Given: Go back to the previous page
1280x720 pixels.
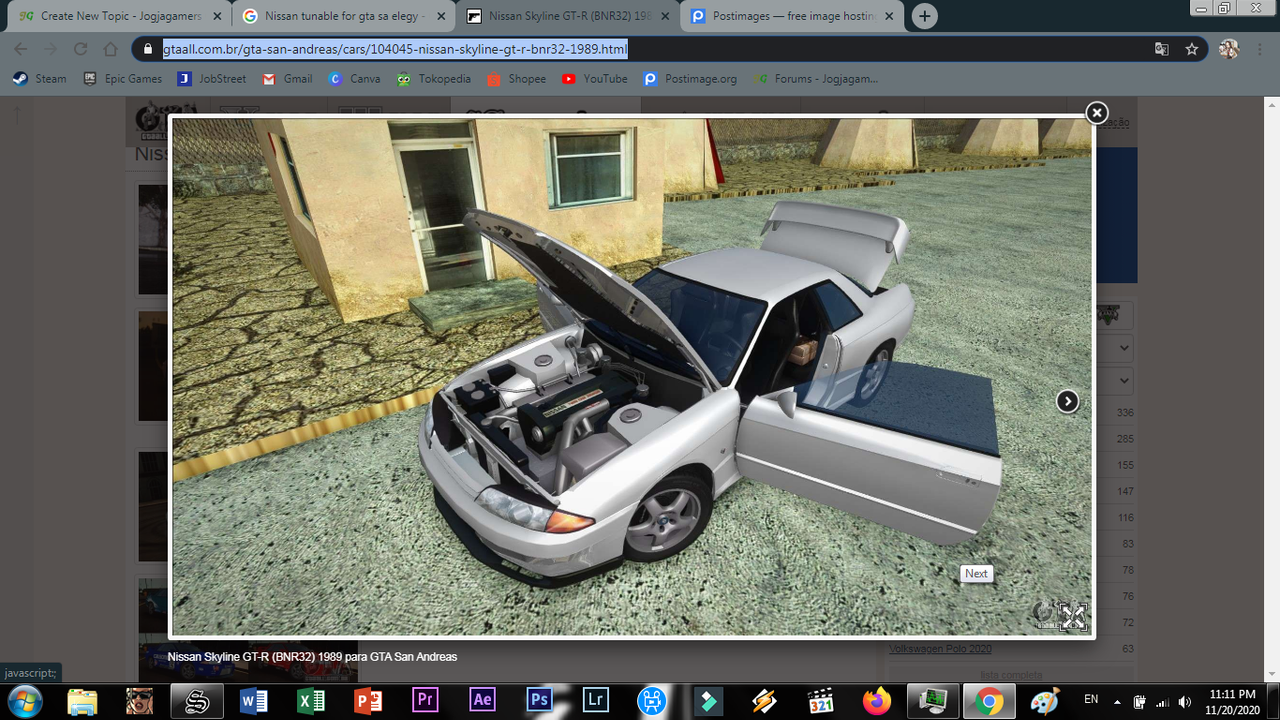Looking at the screenshot, I should tap(21, 49).
